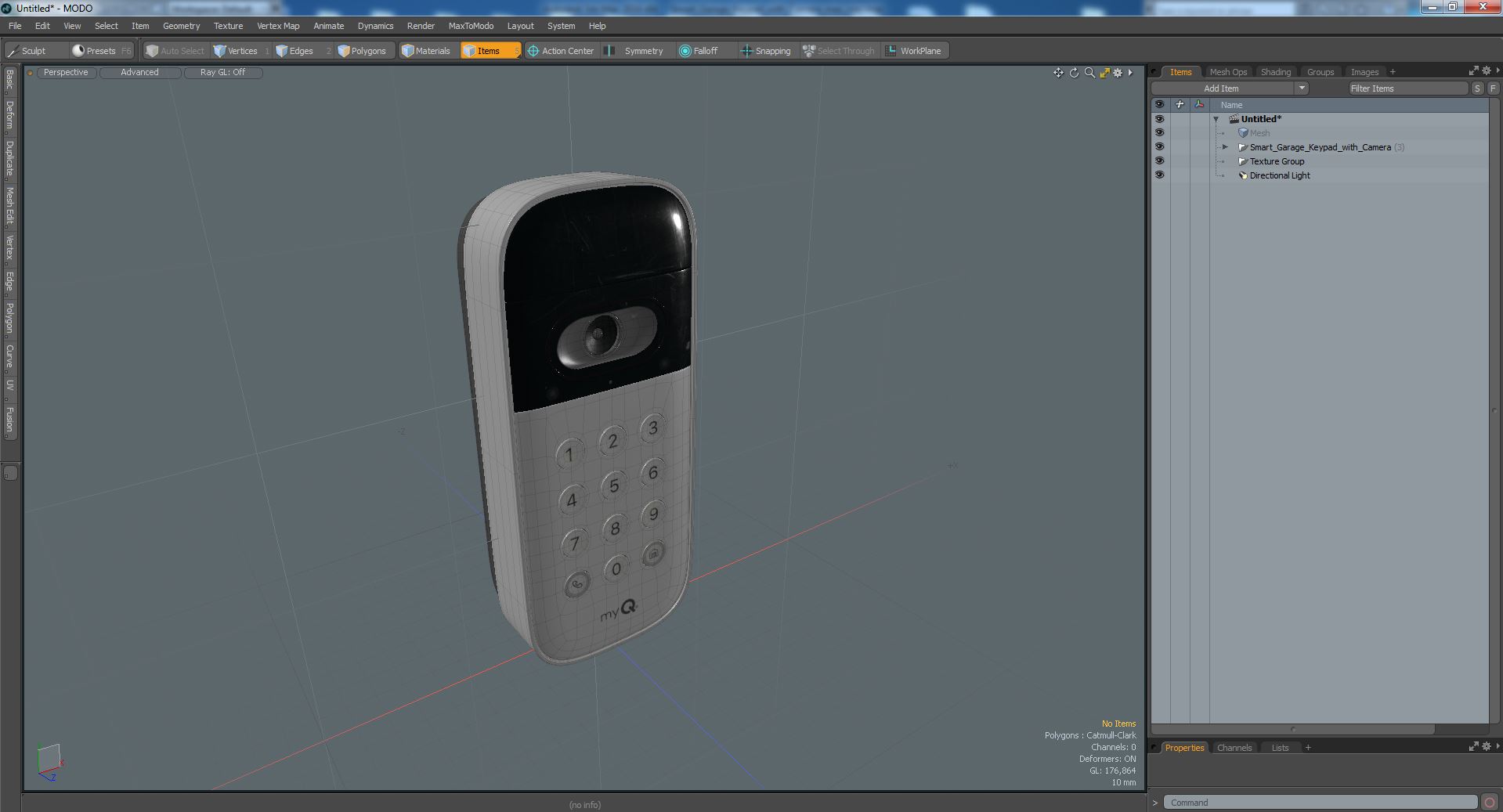Open Ray GL: Off dropdown

pyautogui.click(x=223, y=73)
